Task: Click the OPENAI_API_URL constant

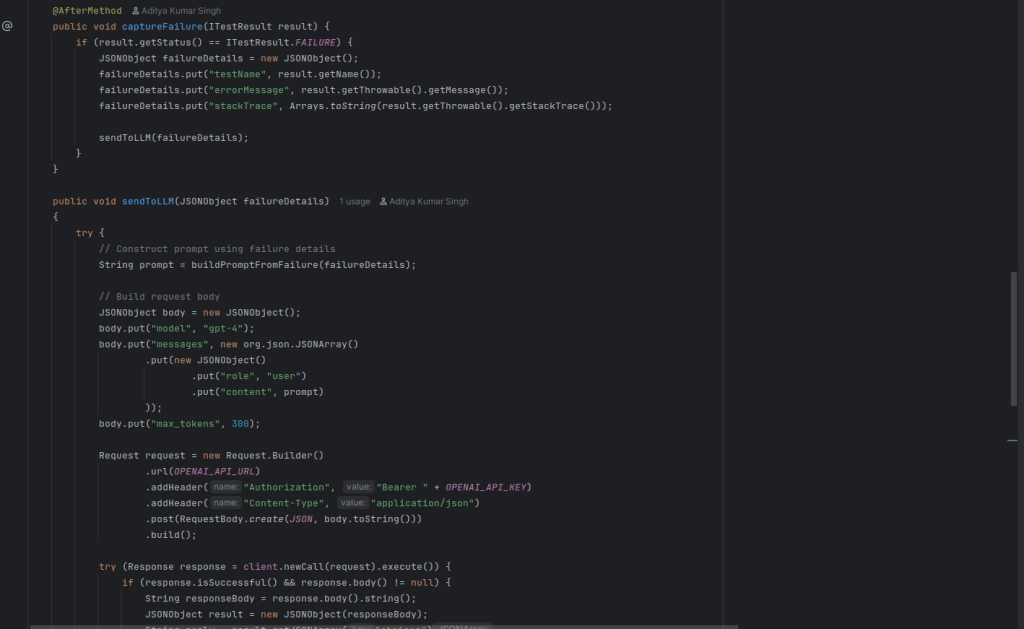Action: [215, 471]
